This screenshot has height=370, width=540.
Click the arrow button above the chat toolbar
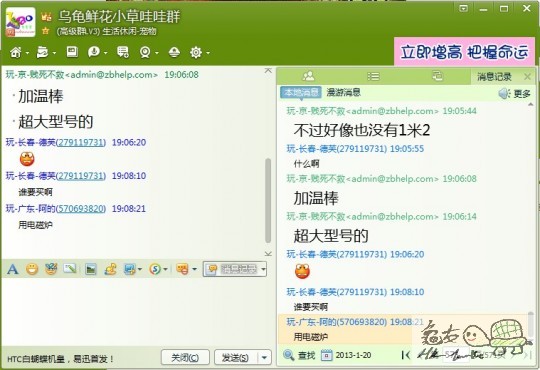click(x=268, y=254)
